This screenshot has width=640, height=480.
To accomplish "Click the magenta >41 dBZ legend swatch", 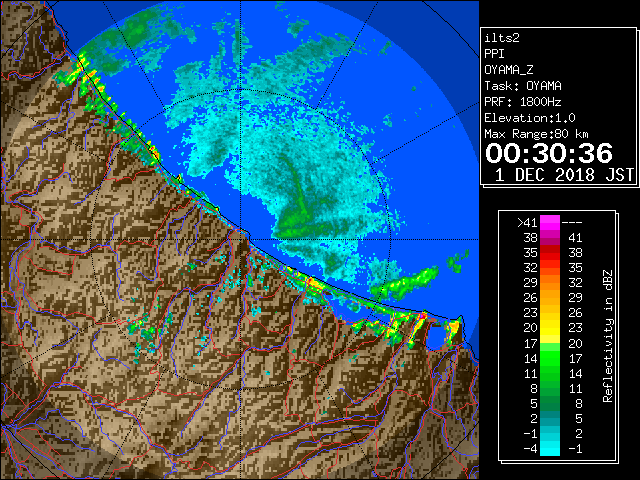I will click(550, 222).
